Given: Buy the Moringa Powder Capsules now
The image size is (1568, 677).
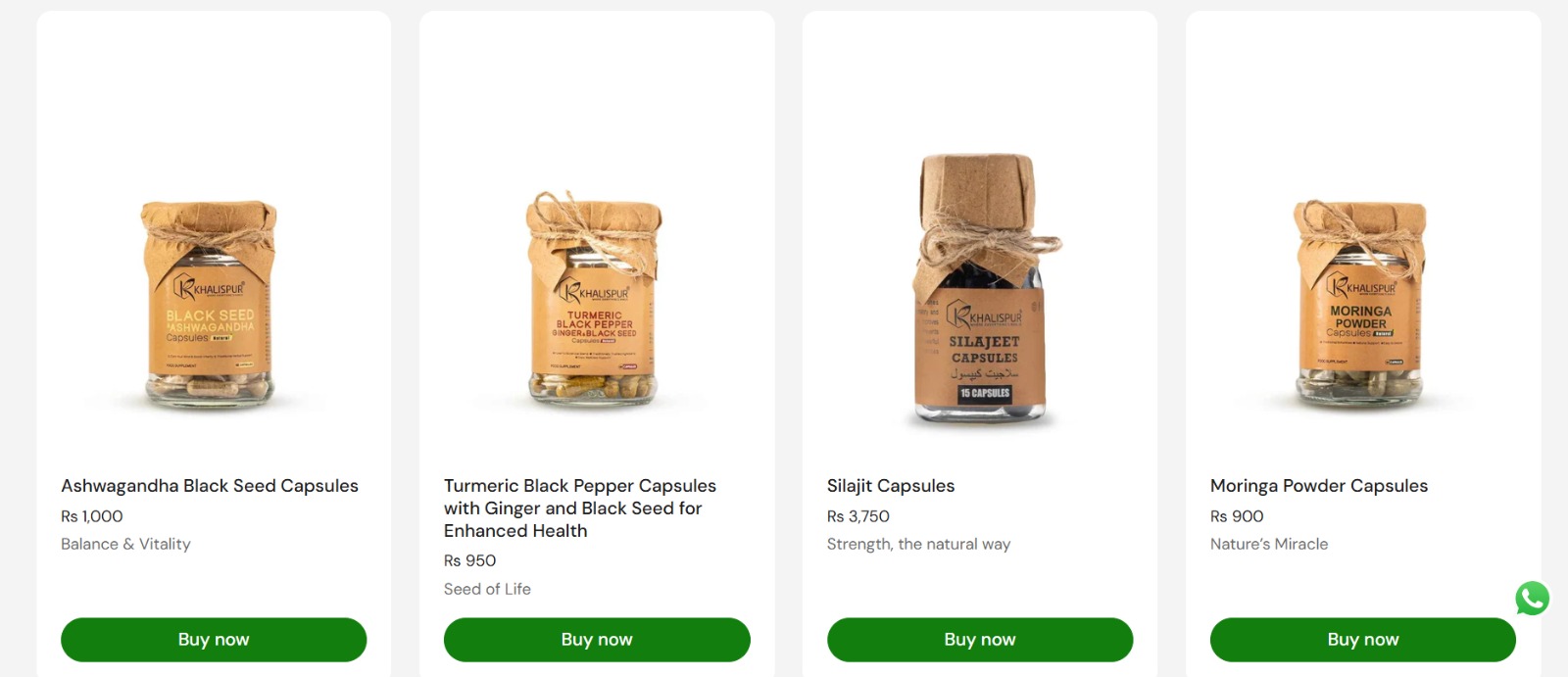Looking at the screenshot, I should [x=1363, y=639].
